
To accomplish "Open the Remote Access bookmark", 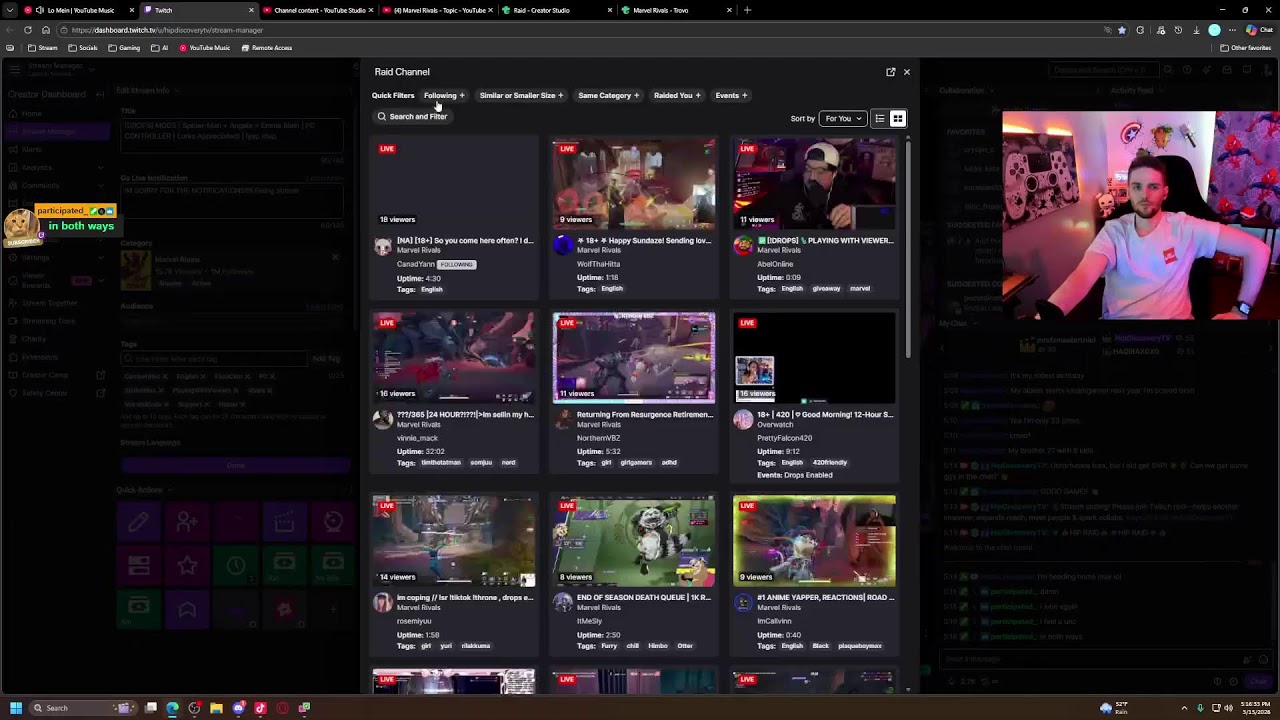I will point(267,48).
